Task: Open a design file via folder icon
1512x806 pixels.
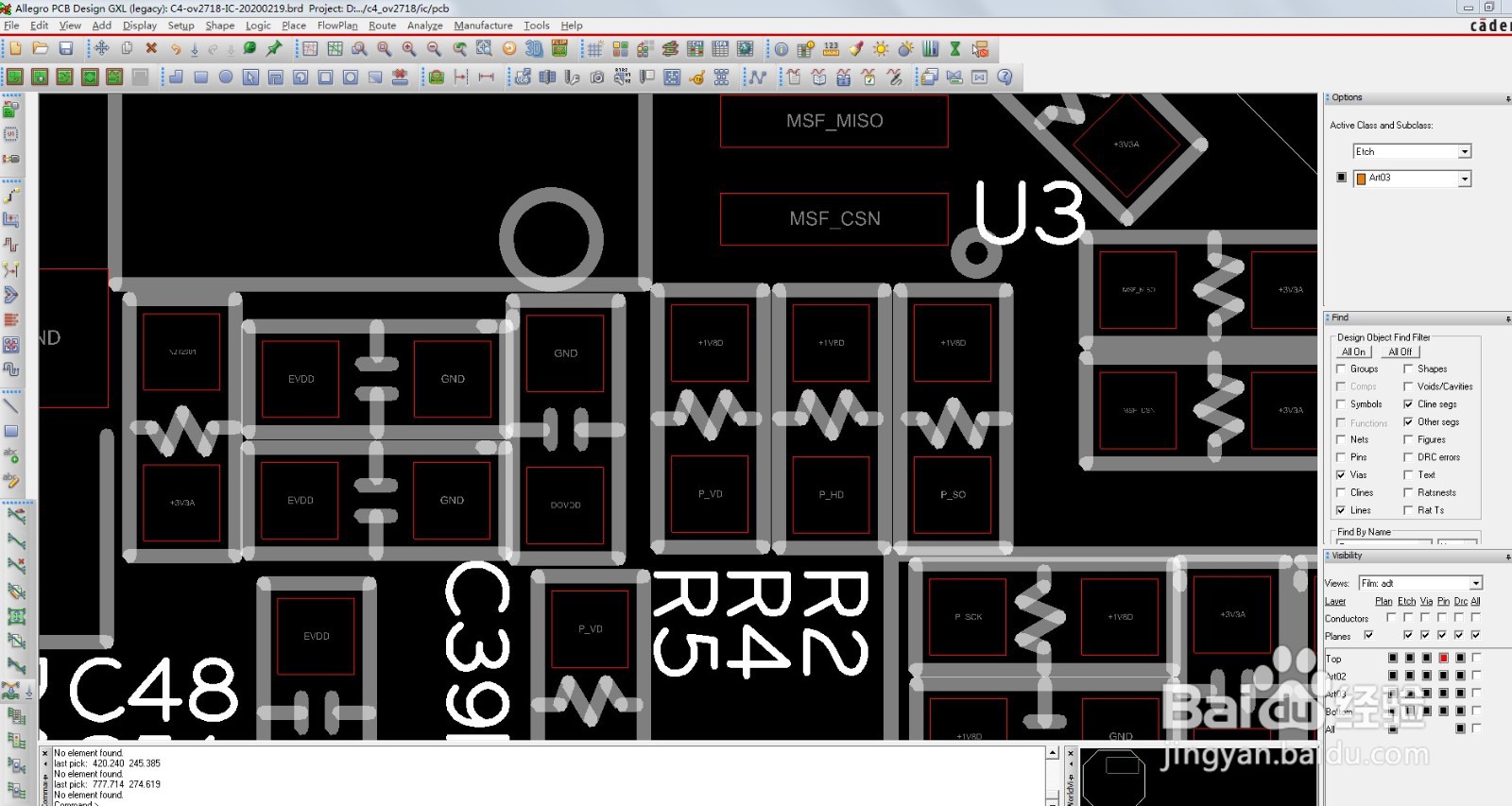Action: tap(41, 48)
